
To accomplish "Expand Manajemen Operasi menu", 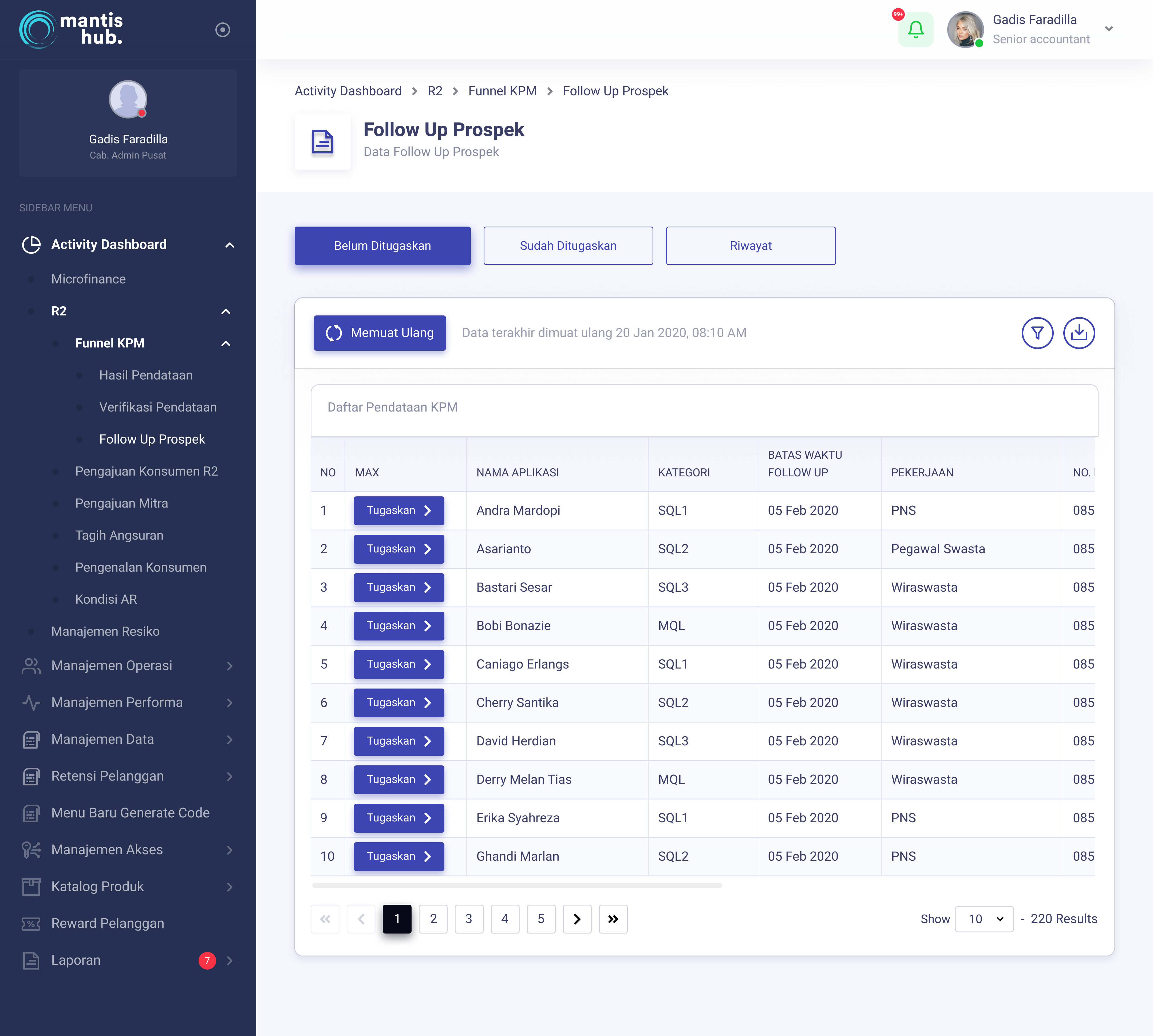I will click(230, 666).
